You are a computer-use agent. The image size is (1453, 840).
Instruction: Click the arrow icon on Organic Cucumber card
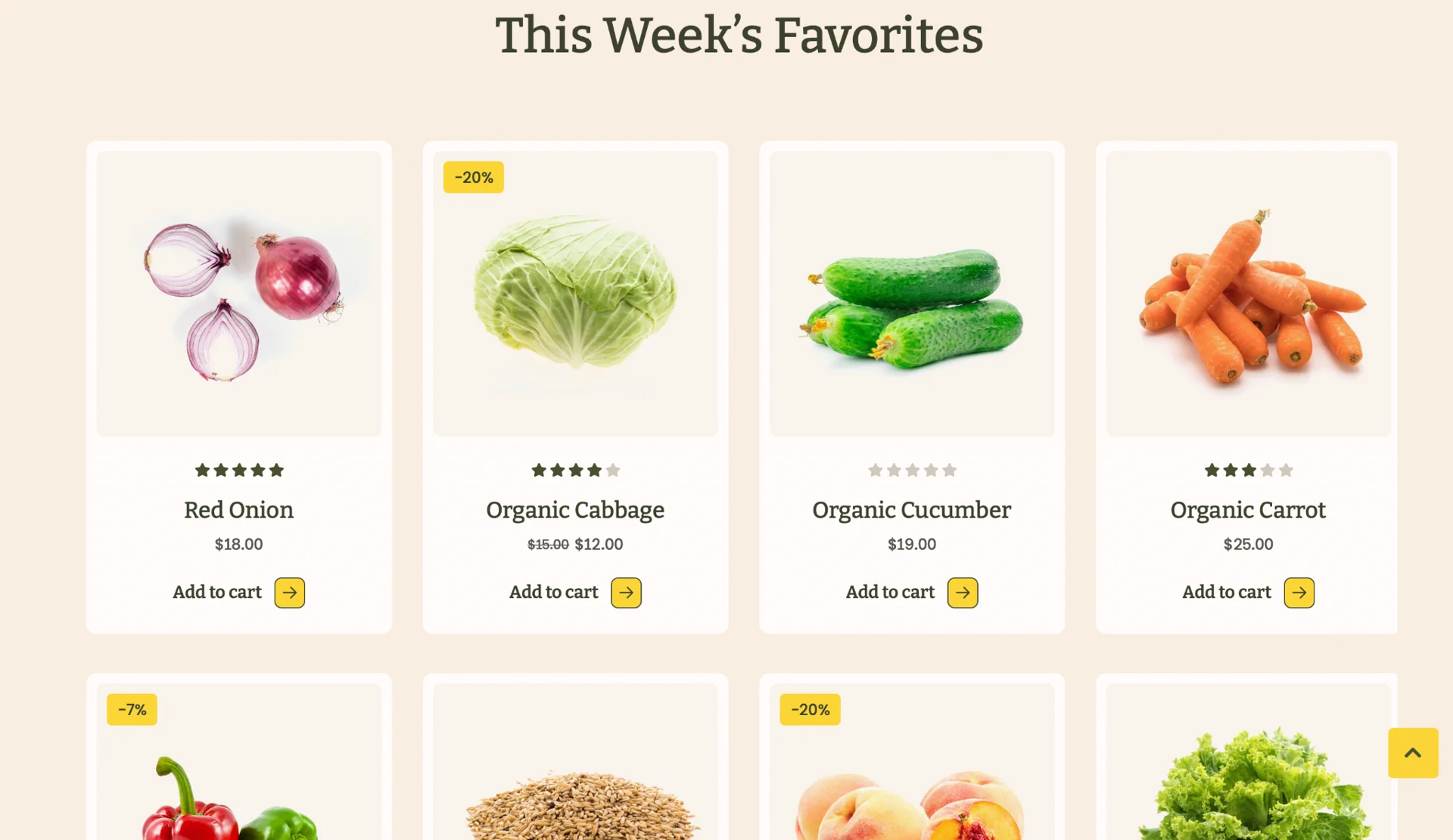click(963, 593)
